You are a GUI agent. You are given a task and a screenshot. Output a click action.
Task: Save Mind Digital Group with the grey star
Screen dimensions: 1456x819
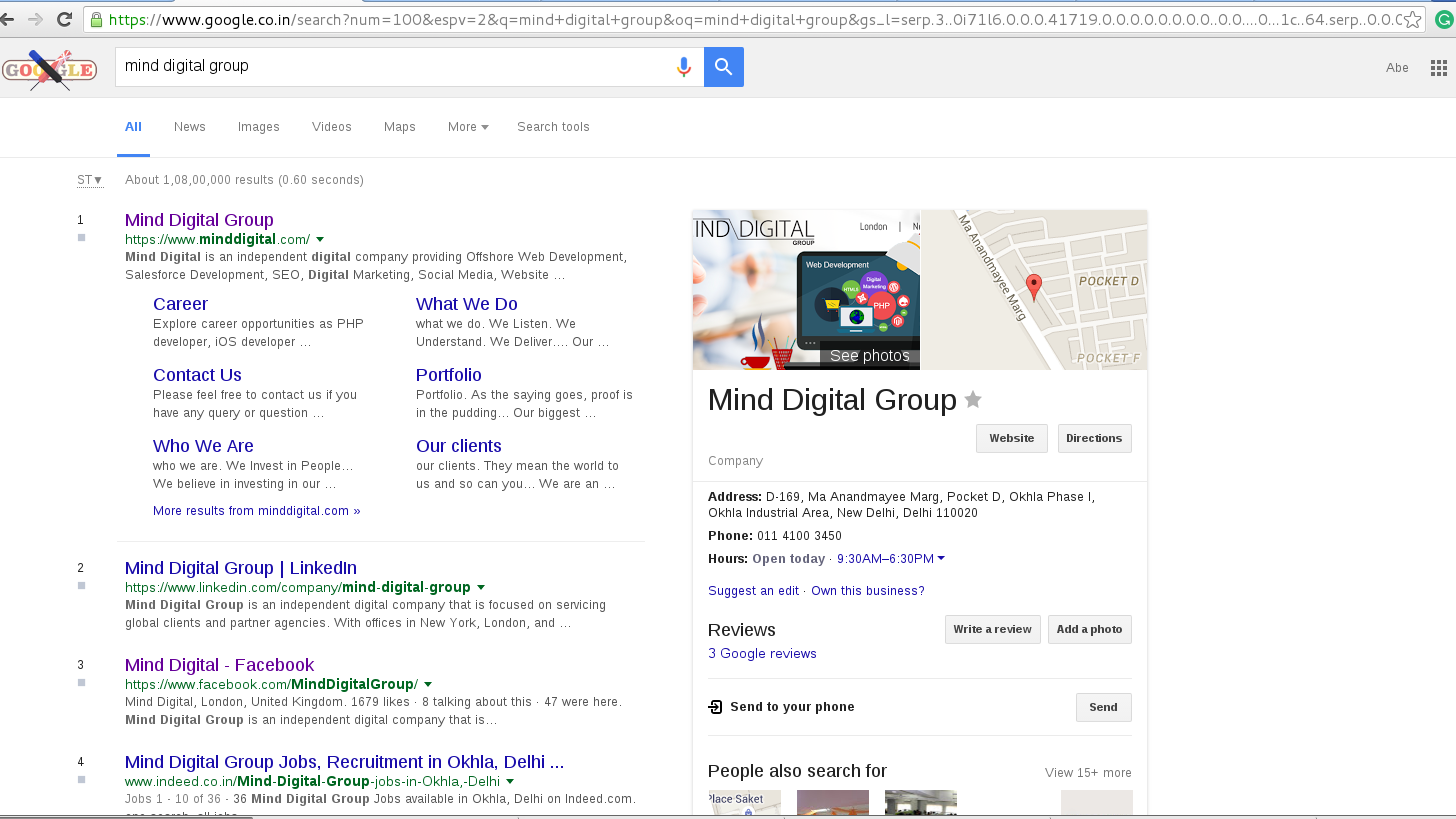(973, 400)
